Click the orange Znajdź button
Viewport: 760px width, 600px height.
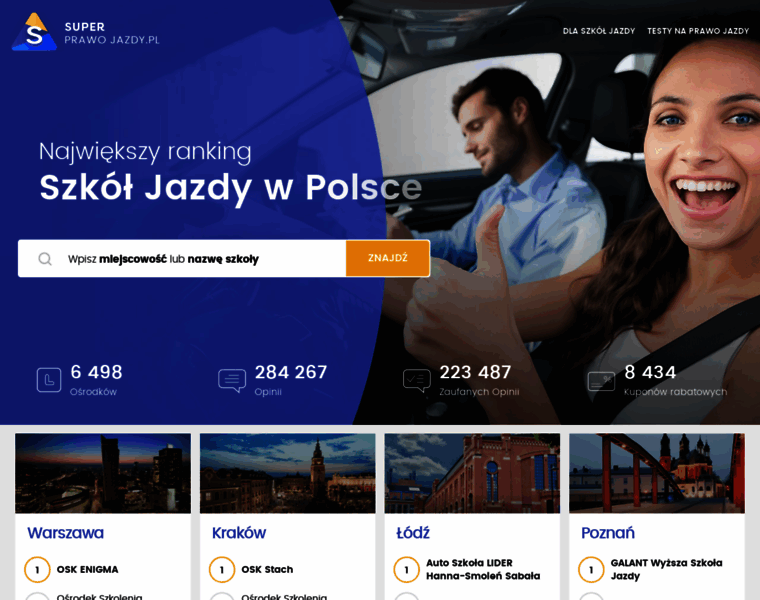tap(388, 258)
